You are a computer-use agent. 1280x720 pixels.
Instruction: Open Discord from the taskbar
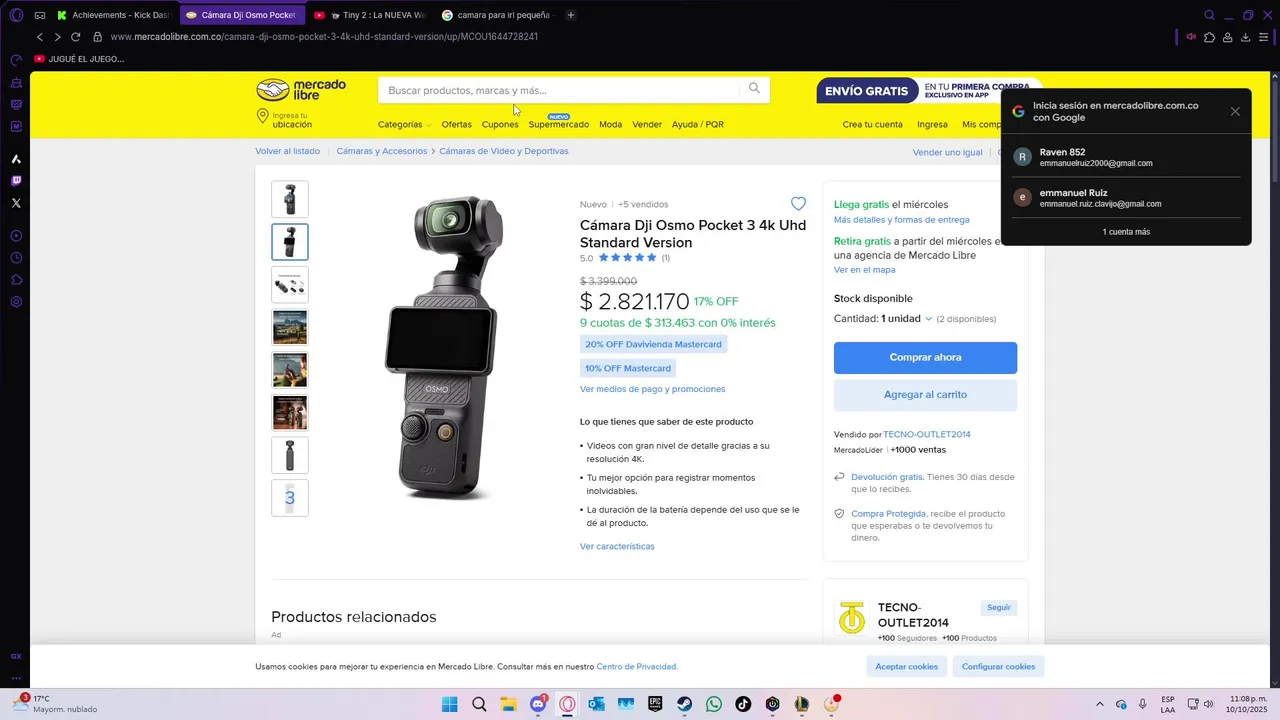pos(538,704)
